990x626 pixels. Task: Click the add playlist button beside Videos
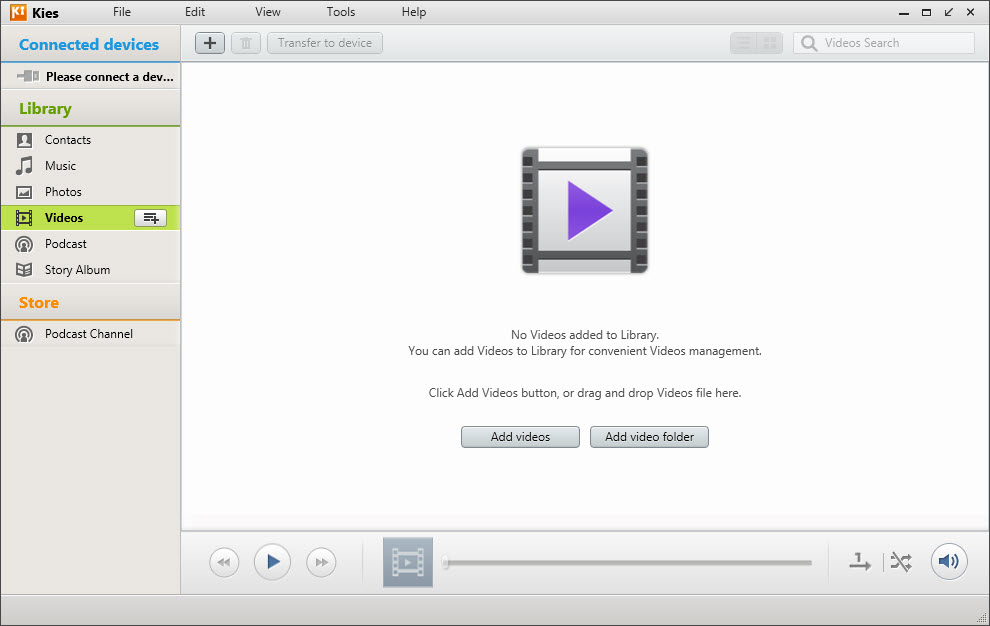tap(150, 218)
